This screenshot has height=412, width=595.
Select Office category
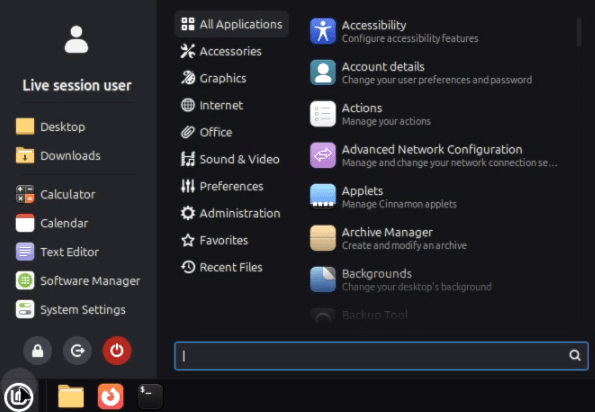pos(231,132)
